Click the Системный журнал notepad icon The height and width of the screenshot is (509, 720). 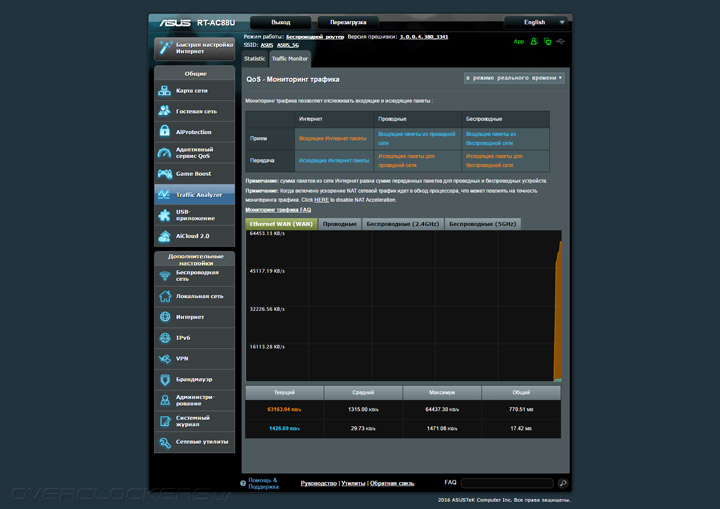(165, 421)
